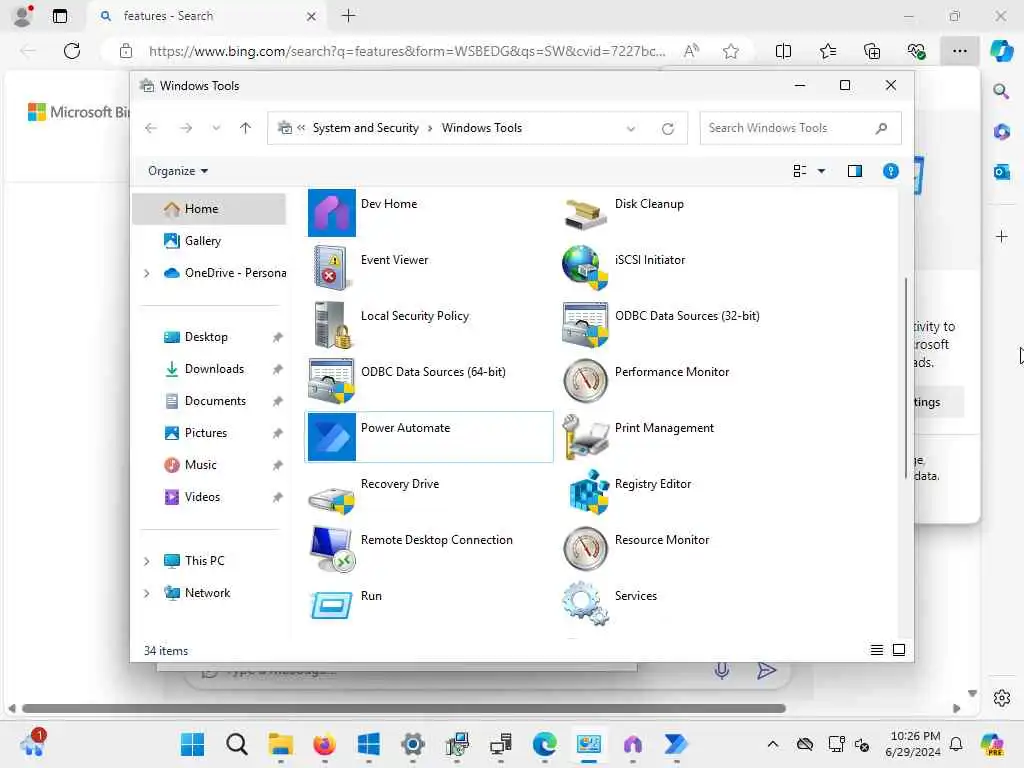Open recent locations dropdown arrow
Image resolution: width=1024 pixels, height=768 pixels.
[216, 128]
